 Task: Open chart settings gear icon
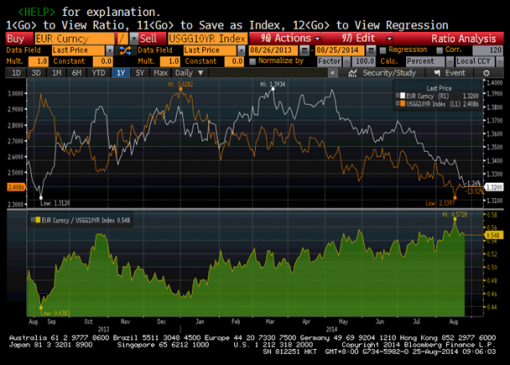pyautogui.click(x=486, y=73)
